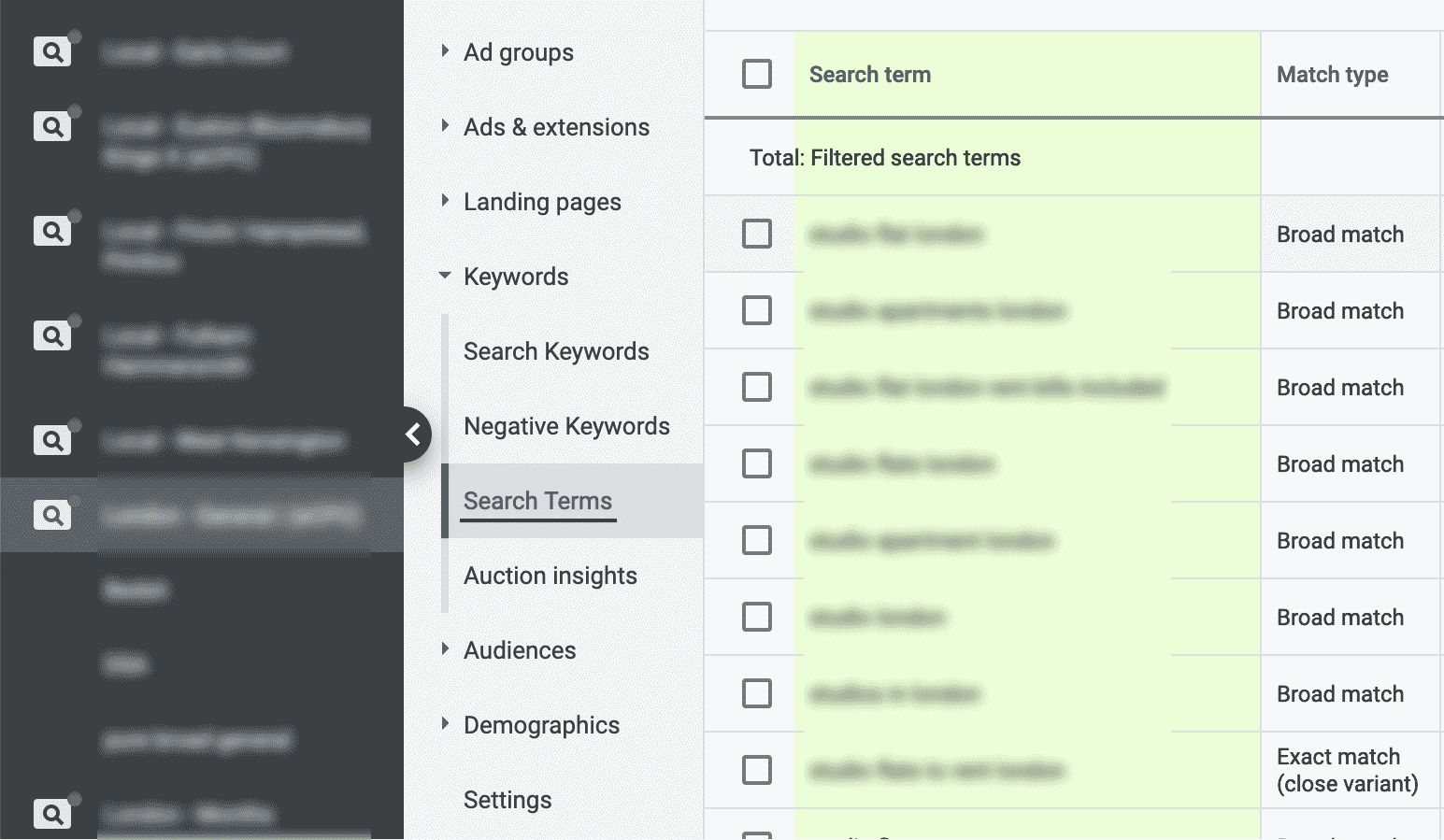The height and width of the screenshot is (840, 1444).
Task: Expand the Ad groups section
Action: (x=519, y=53)
